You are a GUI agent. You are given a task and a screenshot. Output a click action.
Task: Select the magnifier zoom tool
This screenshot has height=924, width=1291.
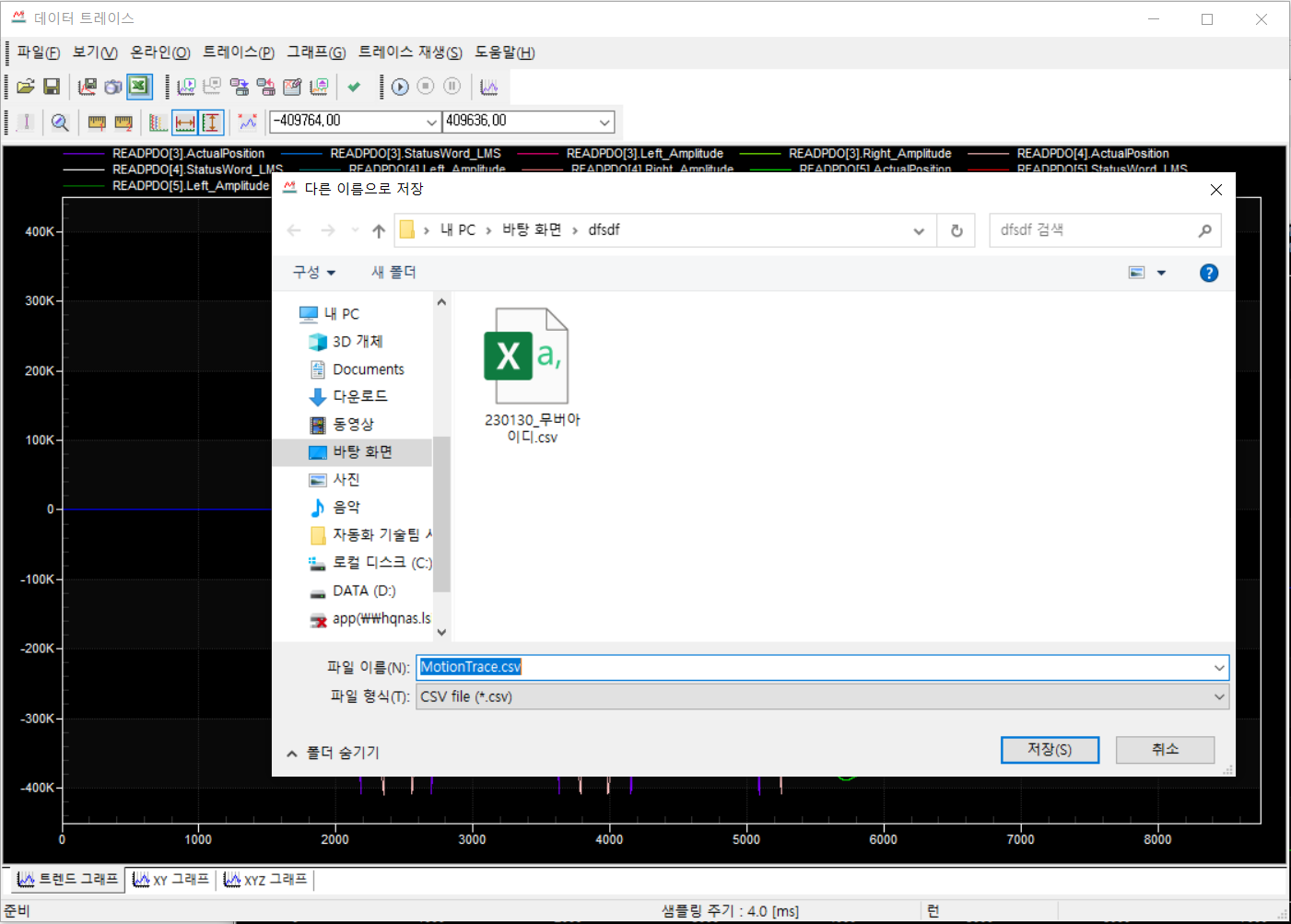(x=59, y=122)
